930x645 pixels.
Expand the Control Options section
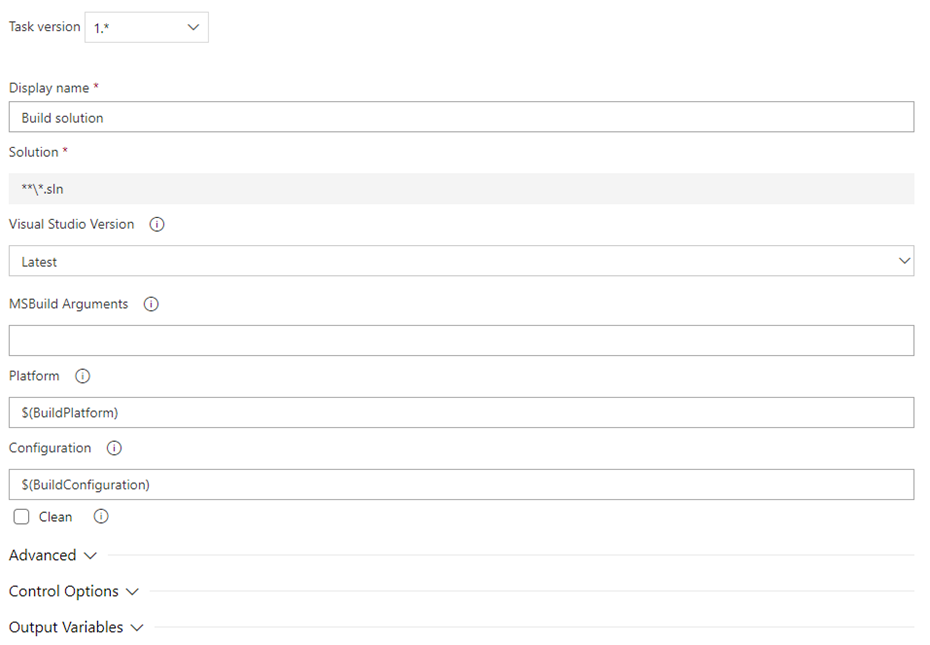64,592
